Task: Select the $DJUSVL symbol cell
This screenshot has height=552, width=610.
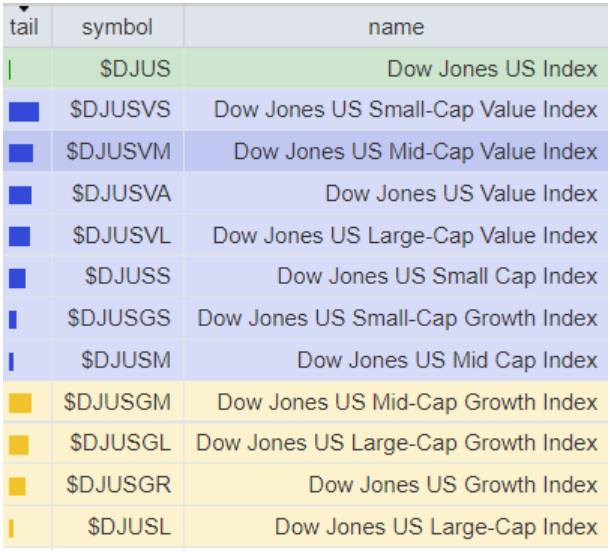Action: point(121,236)
